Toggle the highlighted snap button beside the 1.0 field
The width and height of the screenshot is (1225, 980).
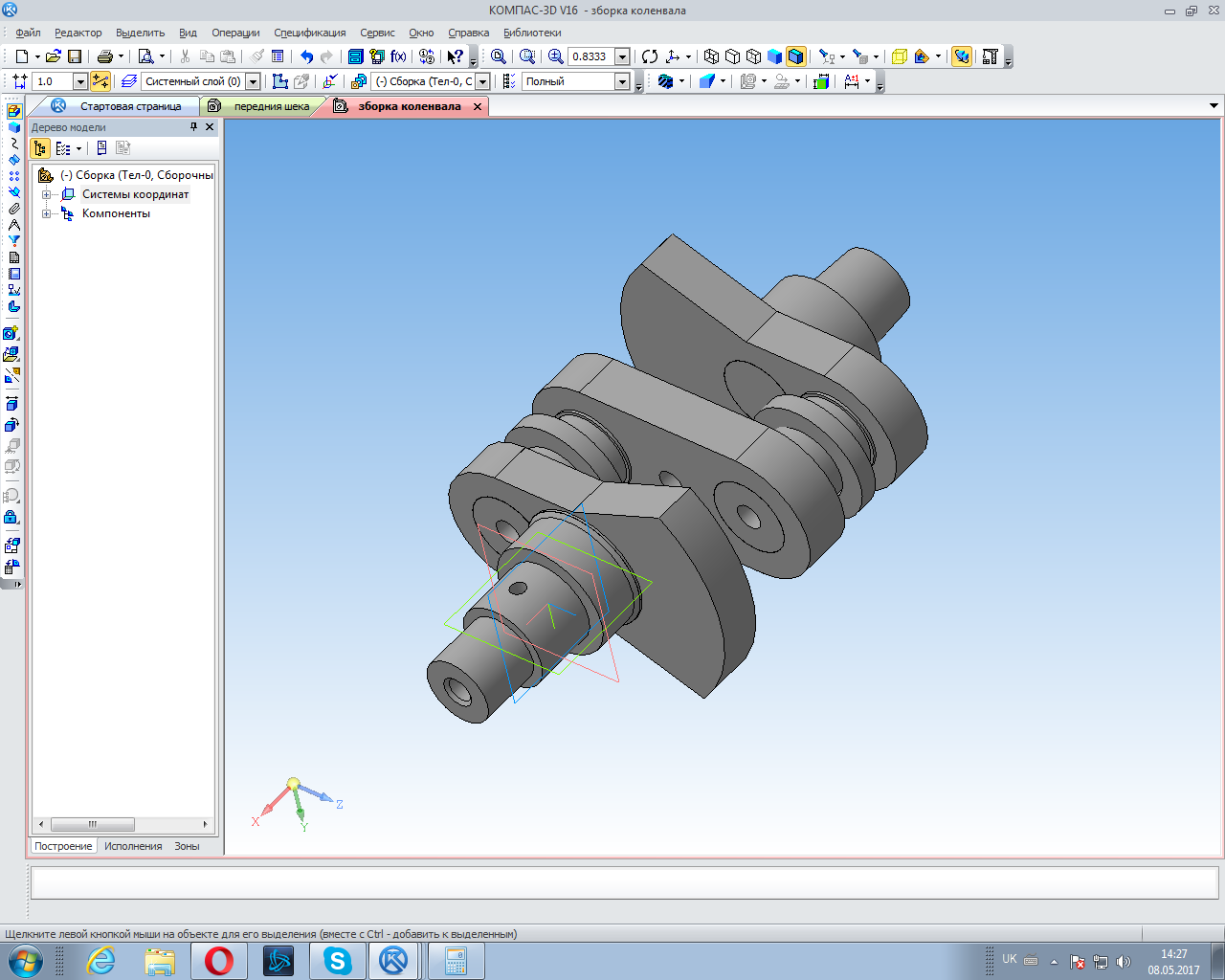(100, 81)
